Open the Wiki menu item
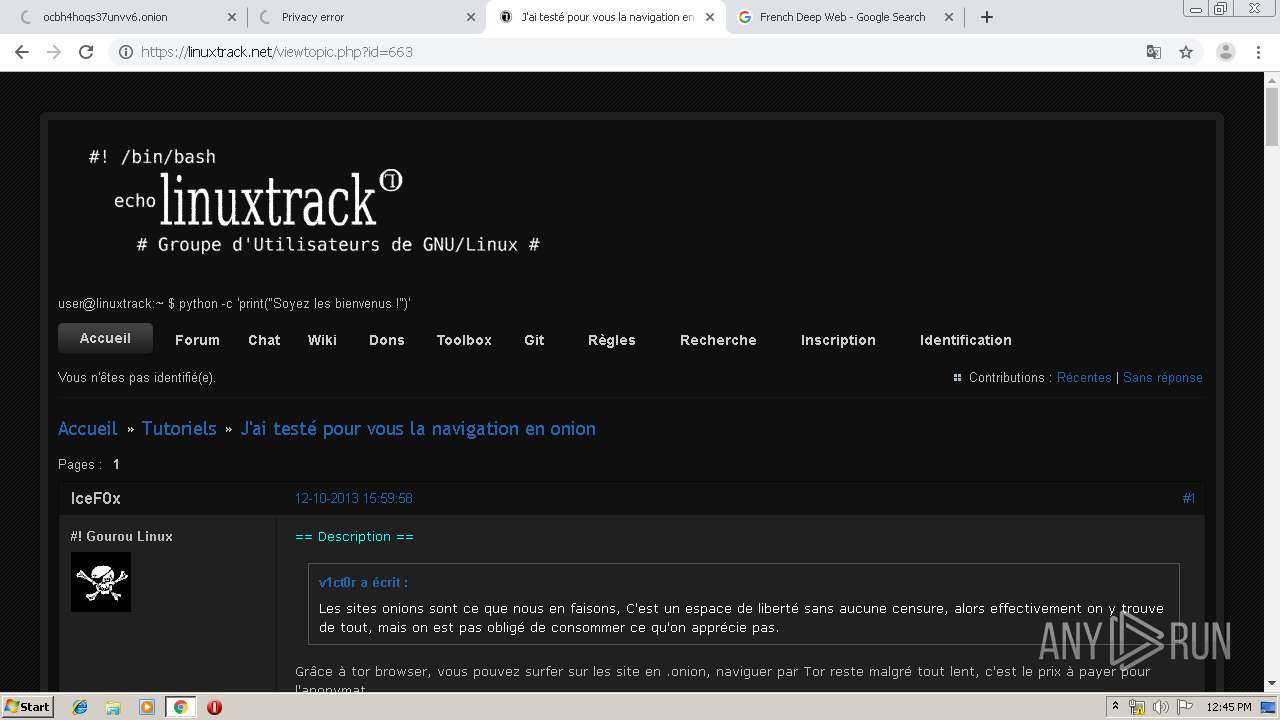 point(322,340)
